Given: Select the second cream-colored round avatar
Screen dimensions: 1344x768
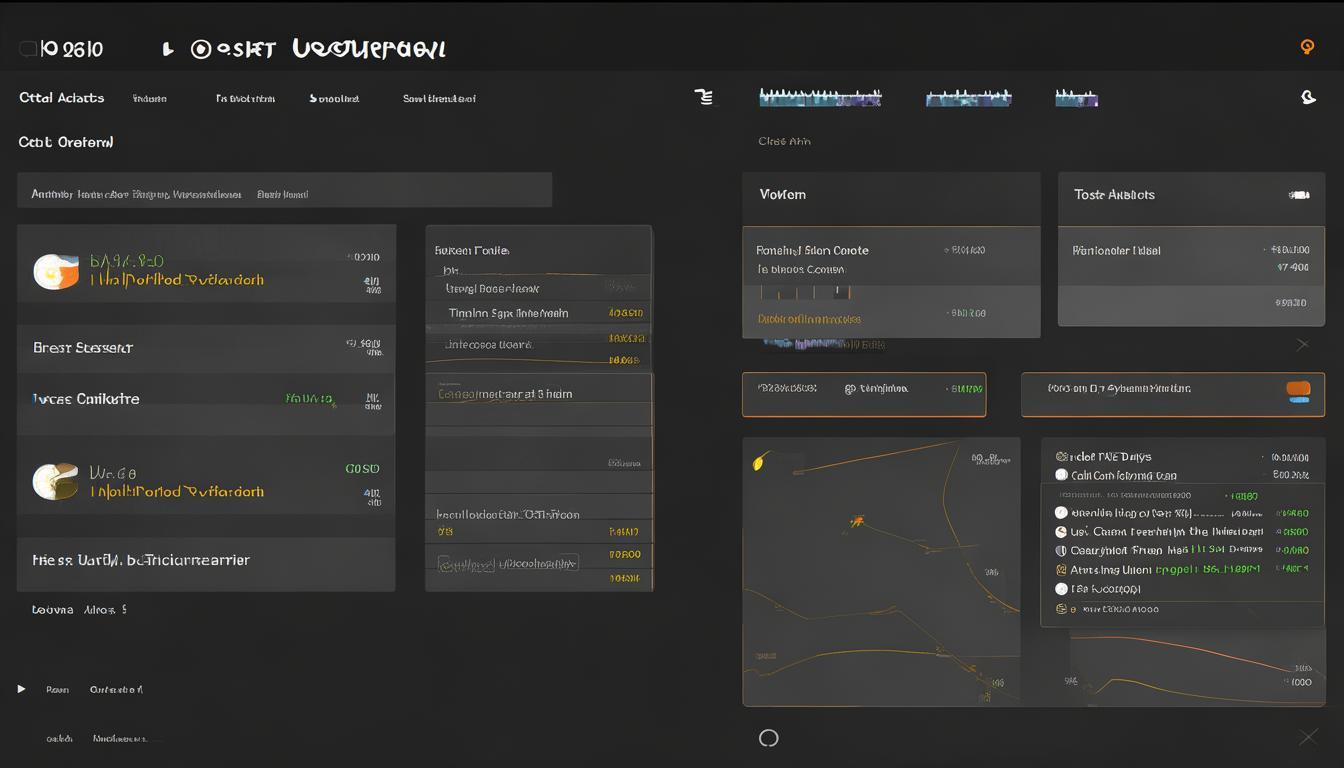Looking at the screenshot, I should (x=54, y=481).
